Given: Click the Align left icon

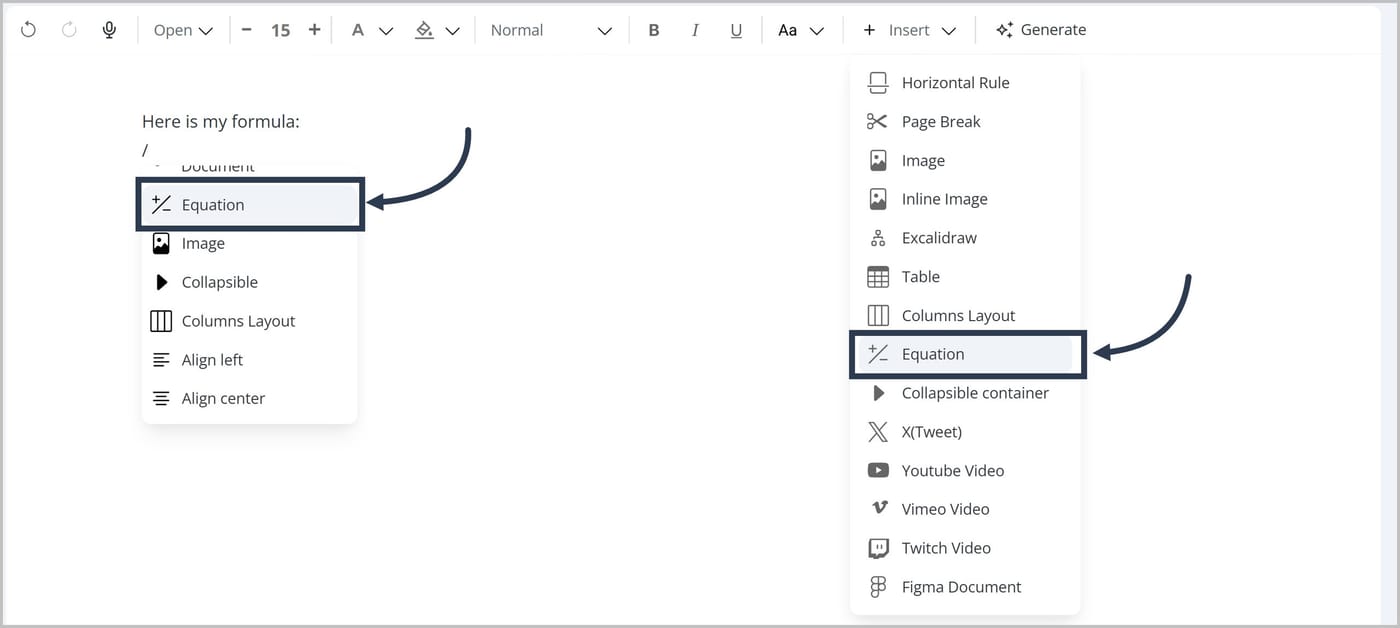Looking at the screenshot, I should point(161,360).
